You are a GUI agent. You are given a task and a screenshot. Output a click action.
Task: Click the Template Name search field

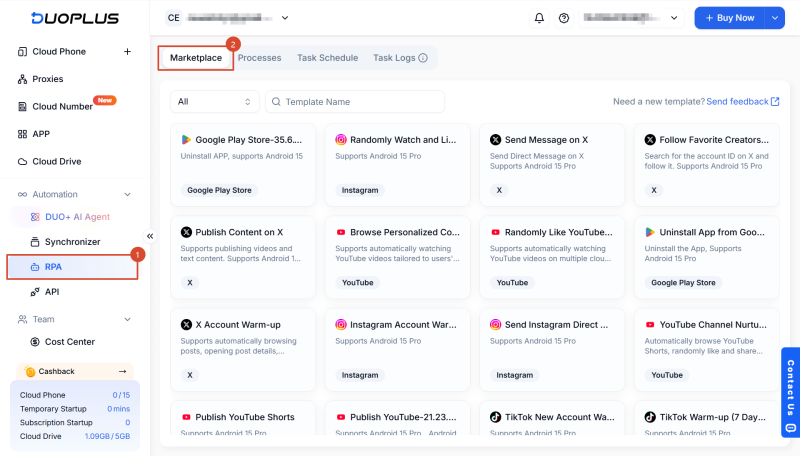(x=355, y=102)
